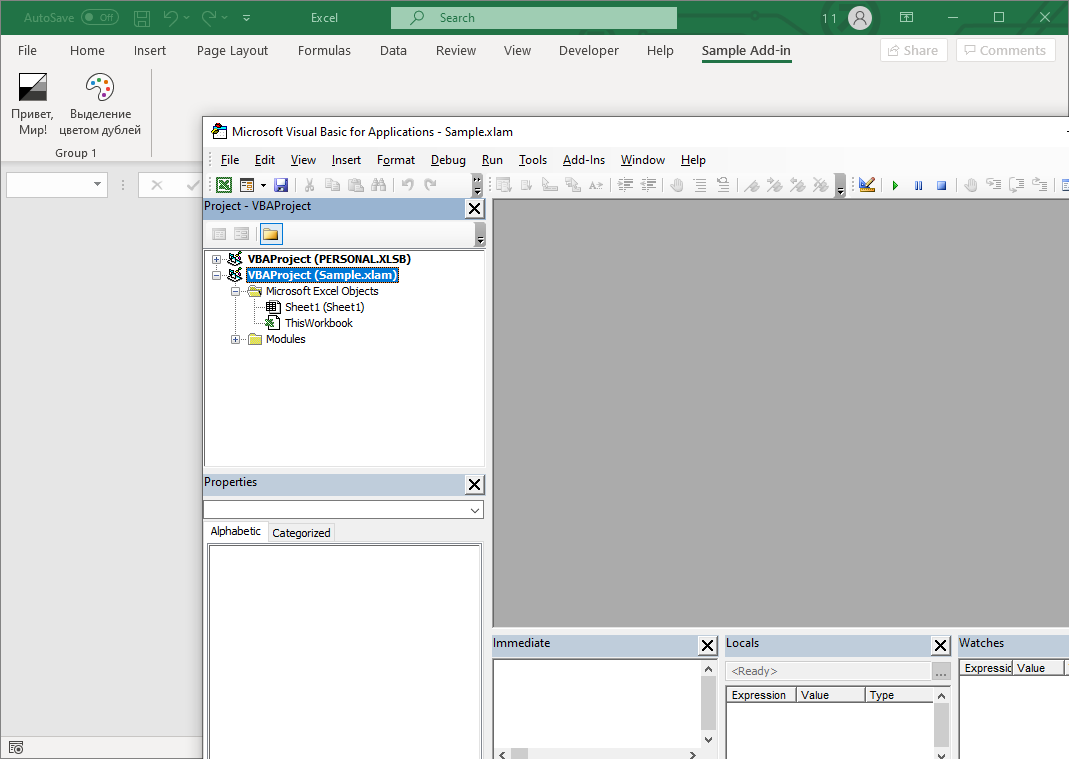This screenshot has width=1069, height=759.
Task: Open the Tools menu in VBA editor
Action: pyautogui.click(x=532, y=160)
